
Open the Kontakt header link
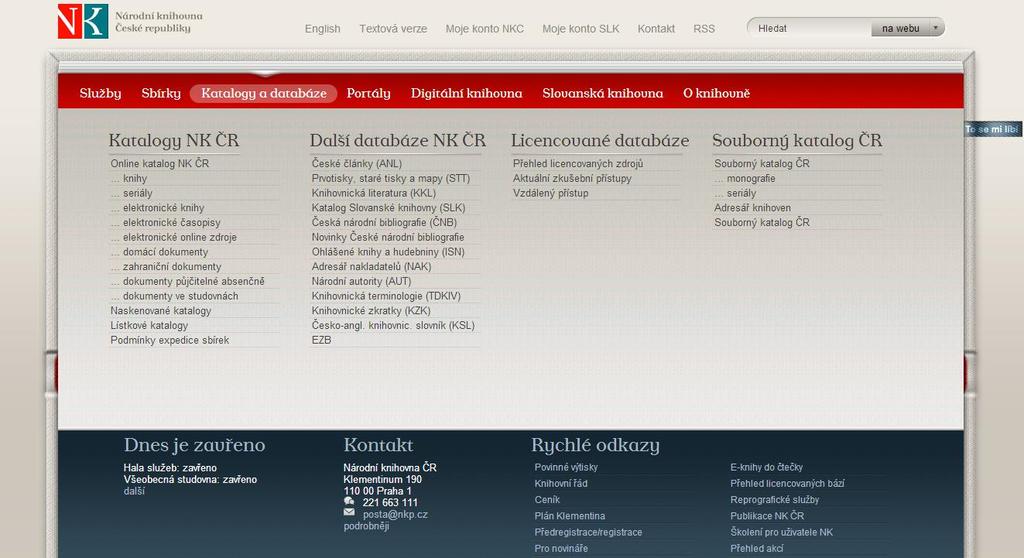[656, 29]
